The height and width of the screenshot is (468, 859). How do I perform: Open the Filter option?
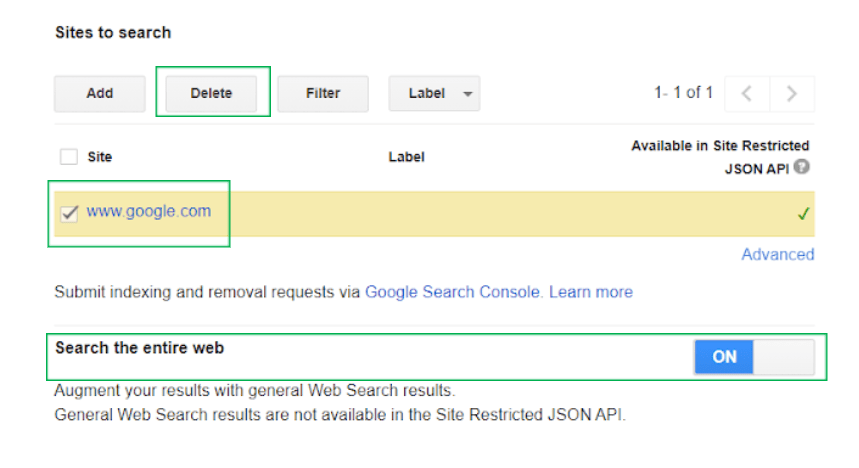[x=323, y=94]
